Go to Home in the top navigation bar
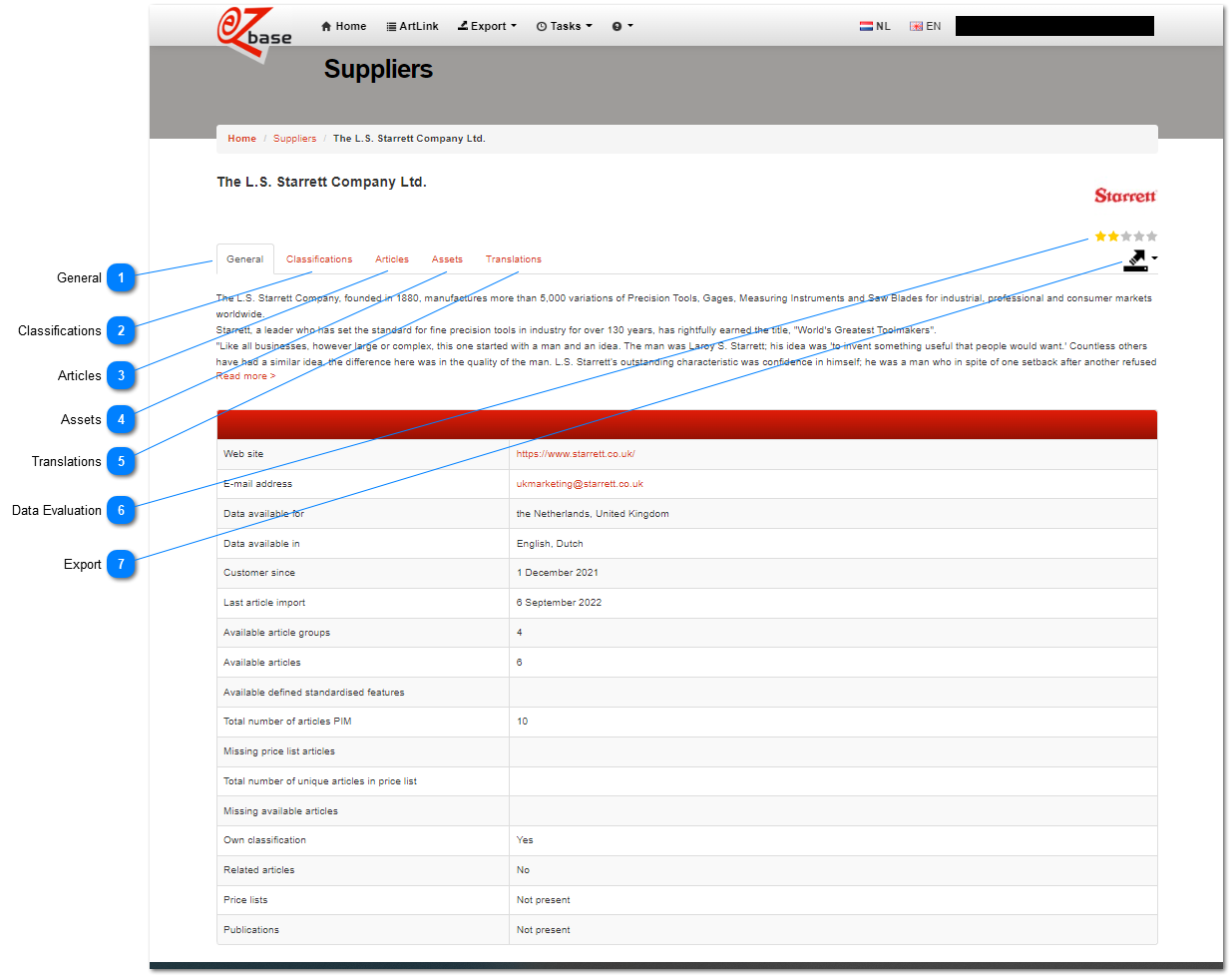This screenshot has height=978, width=1232. click(x=343, y=26)
